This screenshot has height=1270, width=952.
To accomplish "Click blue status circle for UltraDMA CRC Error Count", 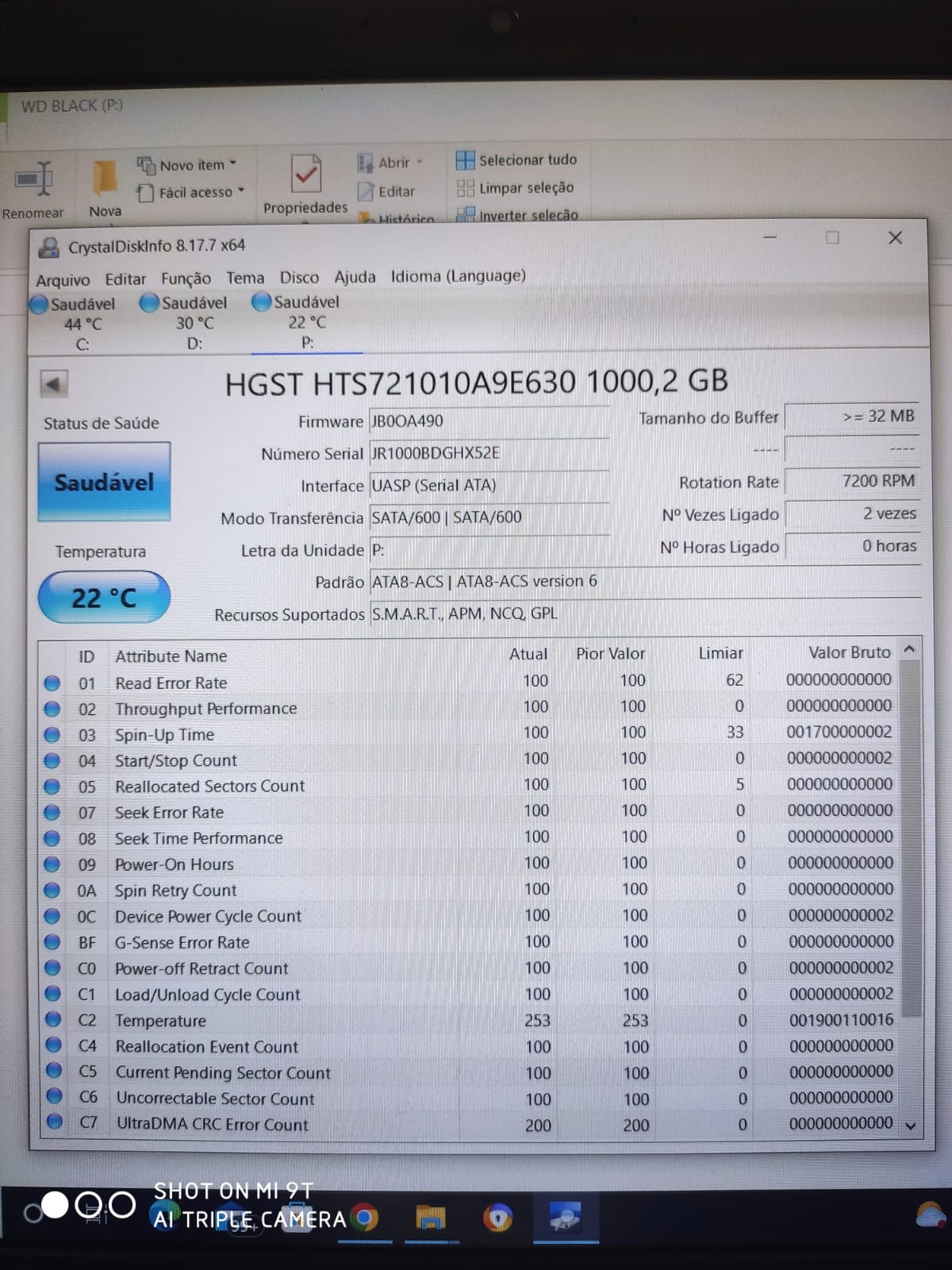I will point(54,1122).
